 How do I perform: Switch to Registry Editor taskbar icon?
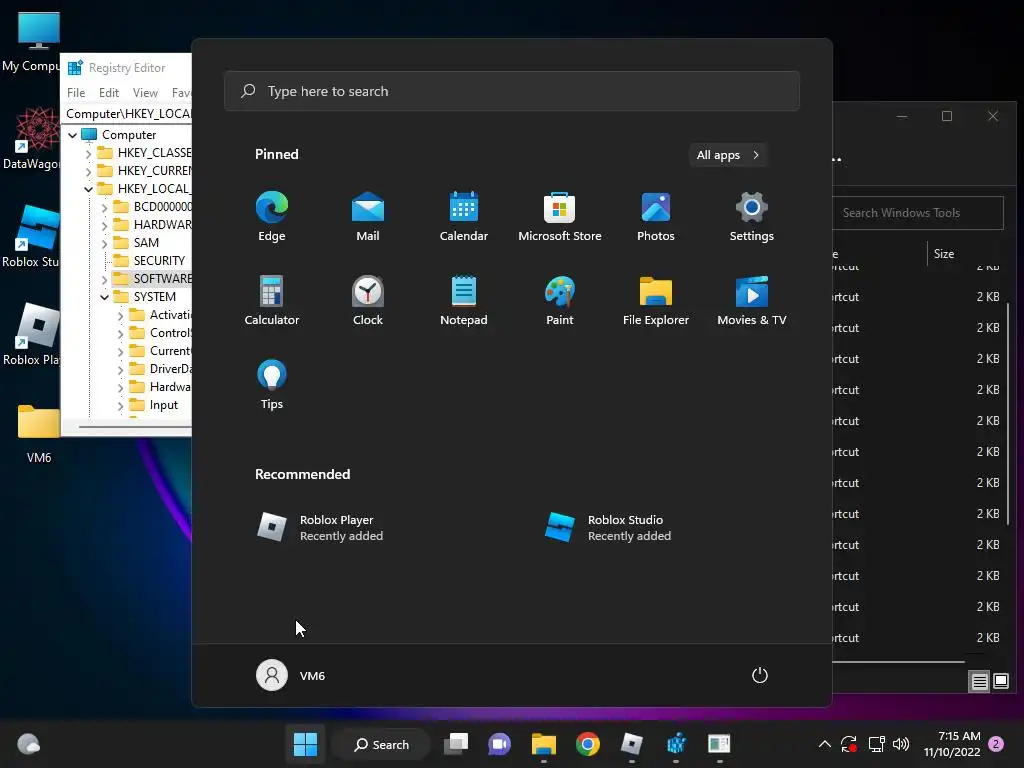[675, 744]
